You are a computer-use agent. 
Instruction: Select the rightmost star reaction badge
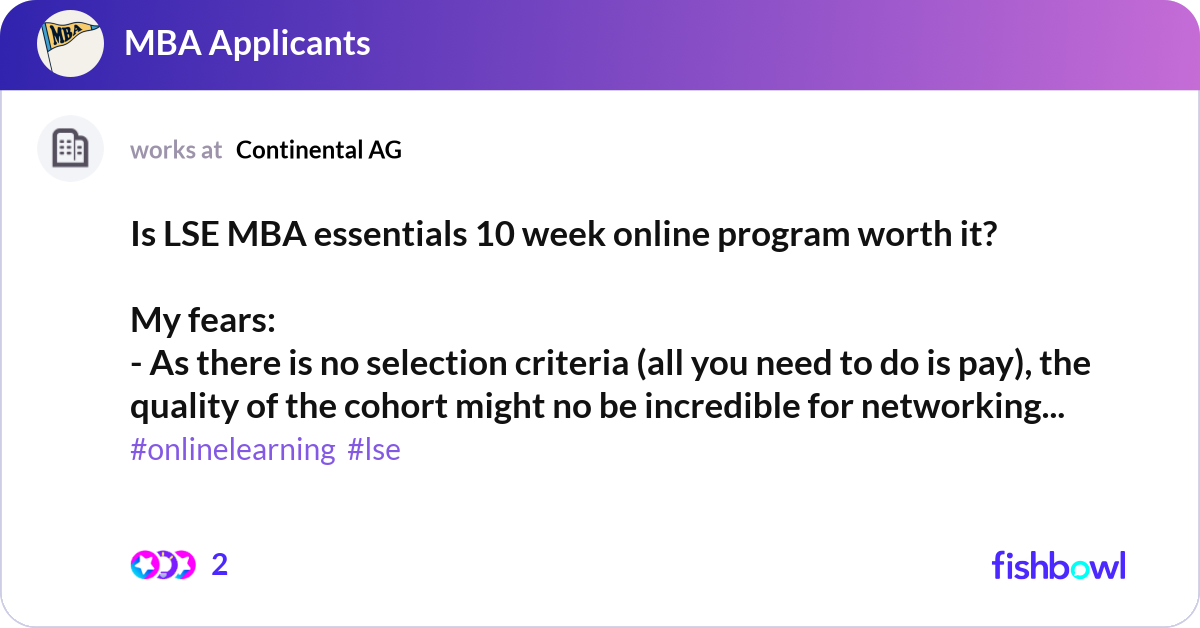(184, 564)
